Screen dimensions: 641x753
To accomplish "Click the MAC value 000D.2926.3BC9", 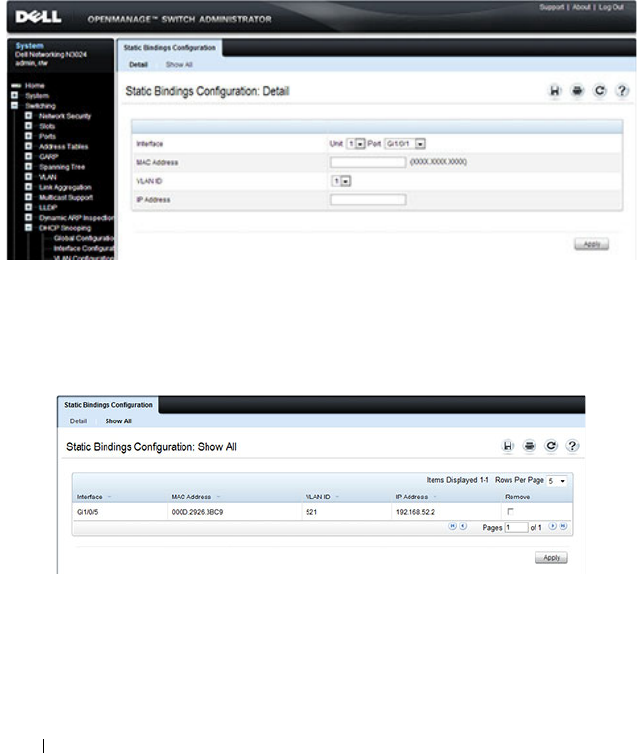I will [197, 512].
